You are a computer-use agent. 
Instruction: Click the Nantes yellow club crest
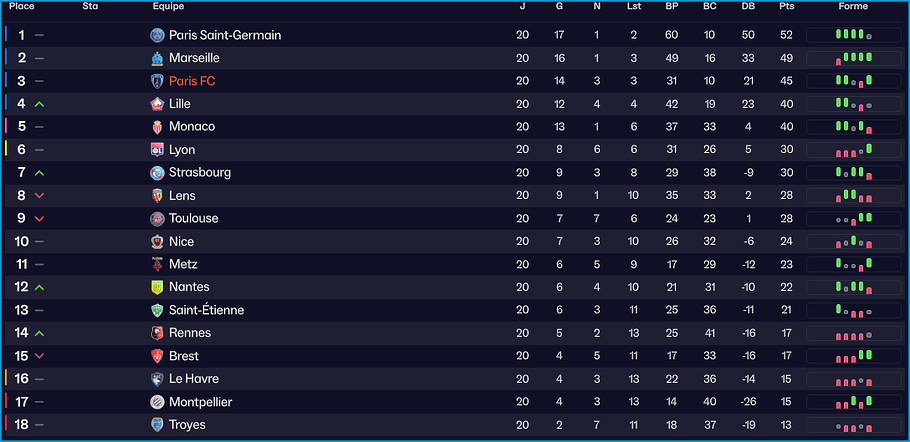coord(157,287)
